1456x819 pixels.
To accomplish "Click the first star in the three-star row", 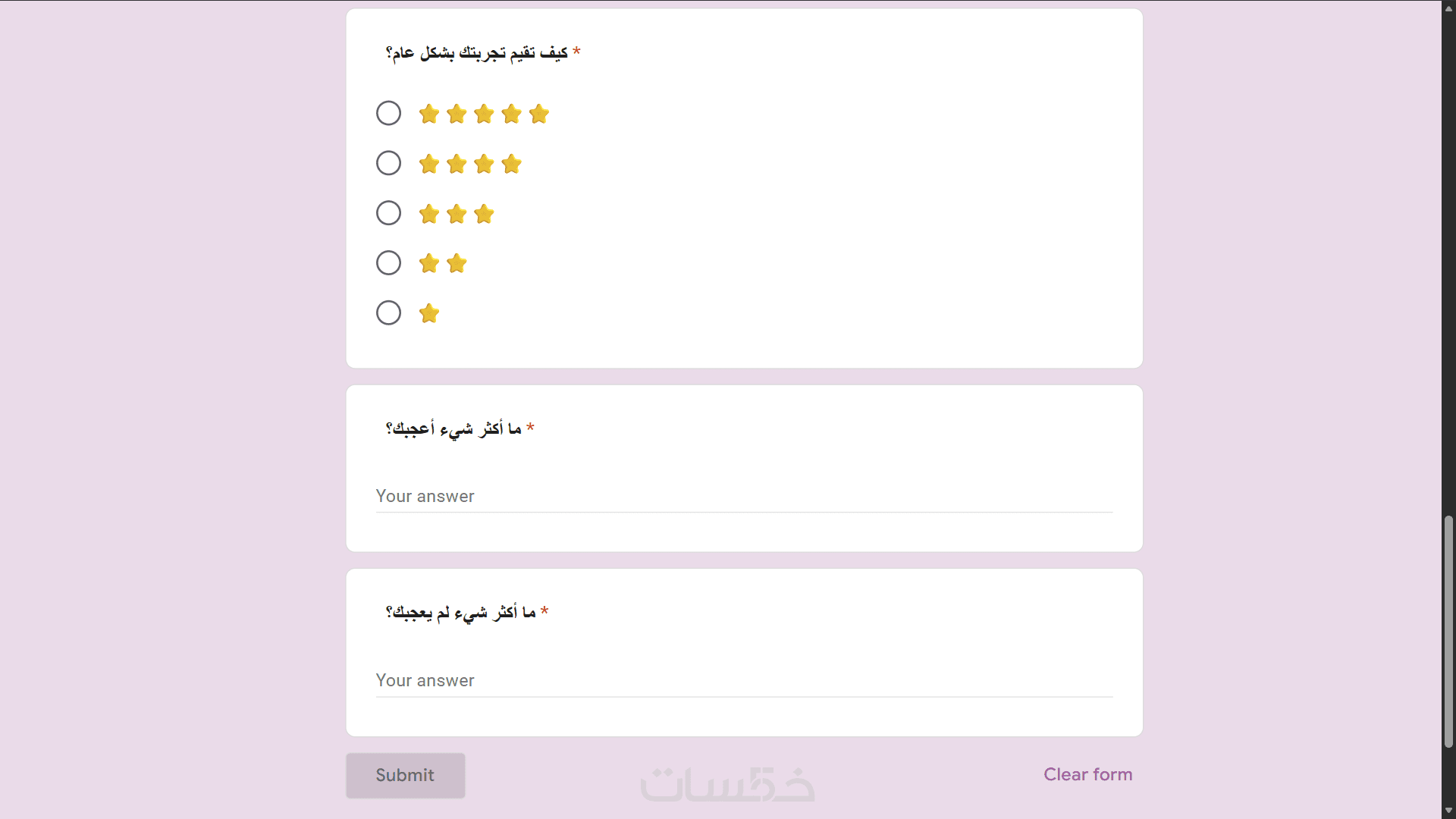I will [x=429, y=214].
